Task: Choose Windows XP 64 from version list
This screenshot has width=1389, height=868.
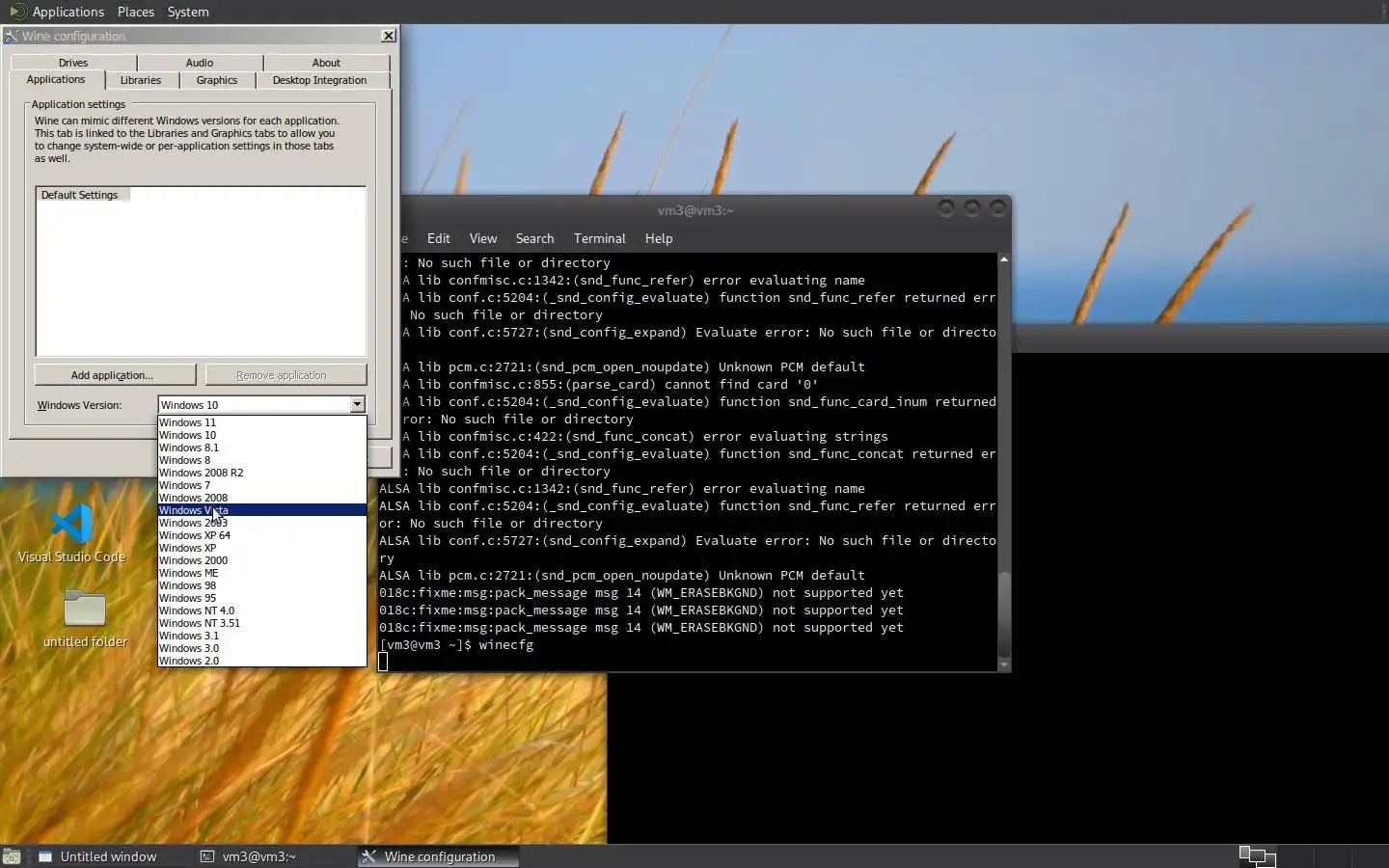Action: pyautogui.click(x=262, y=535)
